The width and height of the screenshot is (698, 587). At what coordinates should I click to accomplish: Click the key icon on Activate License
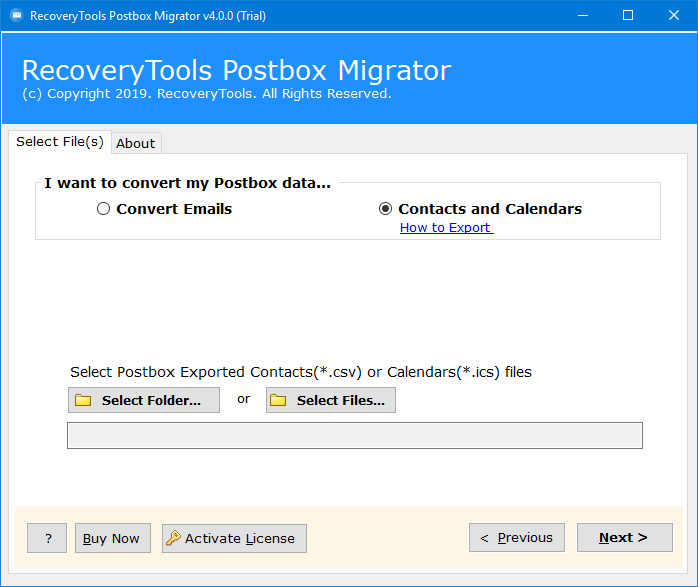point(173,538)
